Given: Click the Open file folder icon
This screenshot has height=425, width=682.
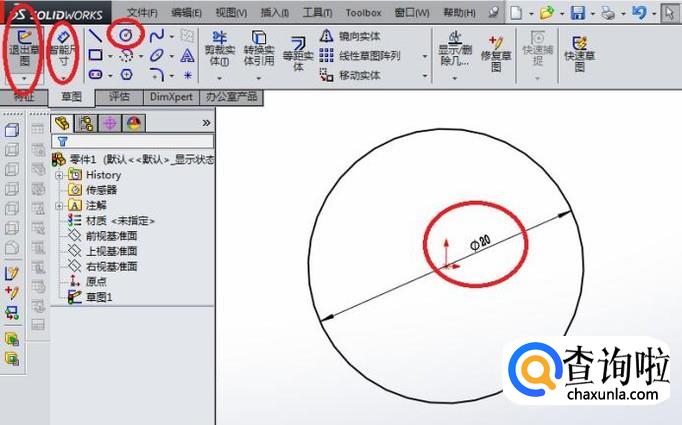Looking at the screenshot, I should point(547,13).
